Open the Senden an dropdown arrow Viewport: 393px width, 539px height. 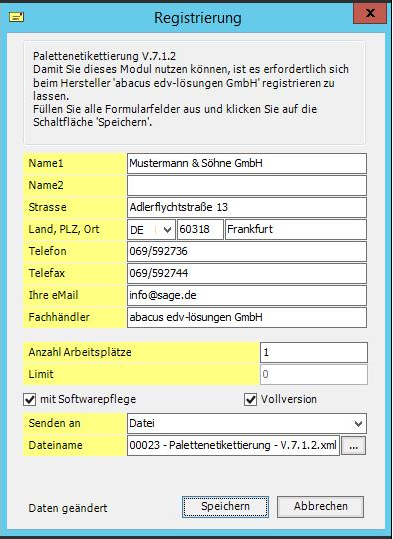pyautogui.click(x=358, y=424)
